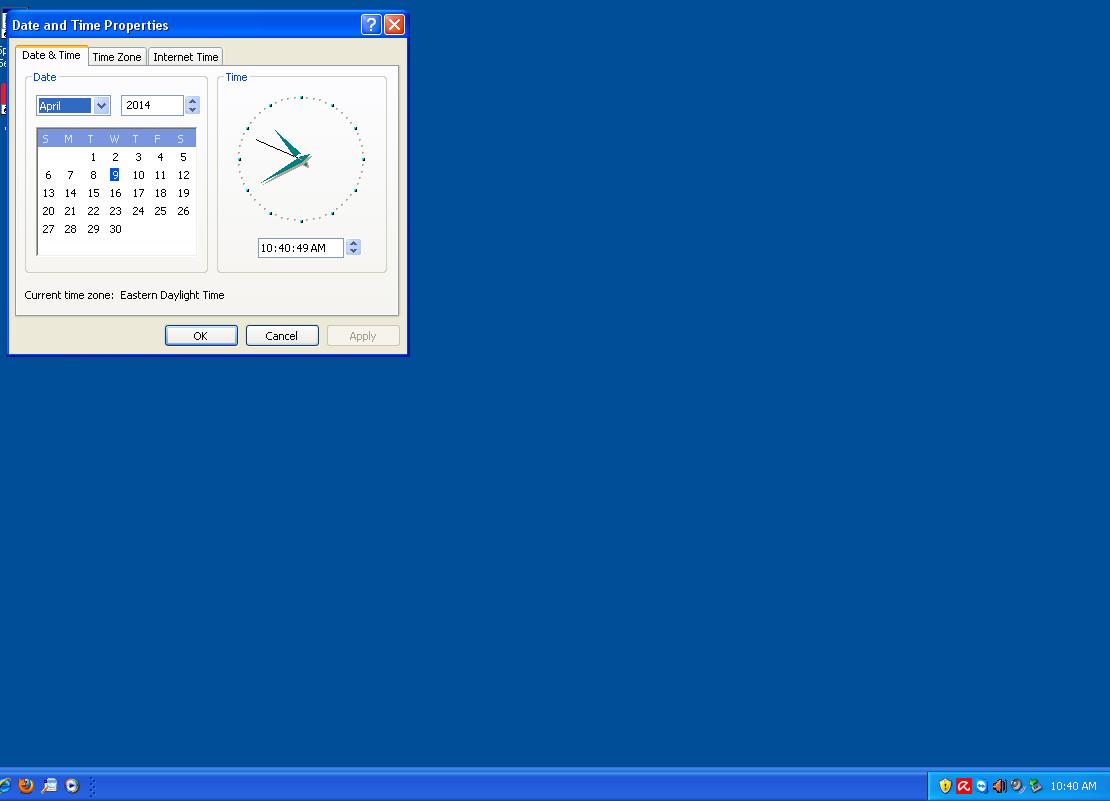The width and height of the screenshot is (1110, 801).
Task: Increment the time with the up spinner
Action: [353, 243]
